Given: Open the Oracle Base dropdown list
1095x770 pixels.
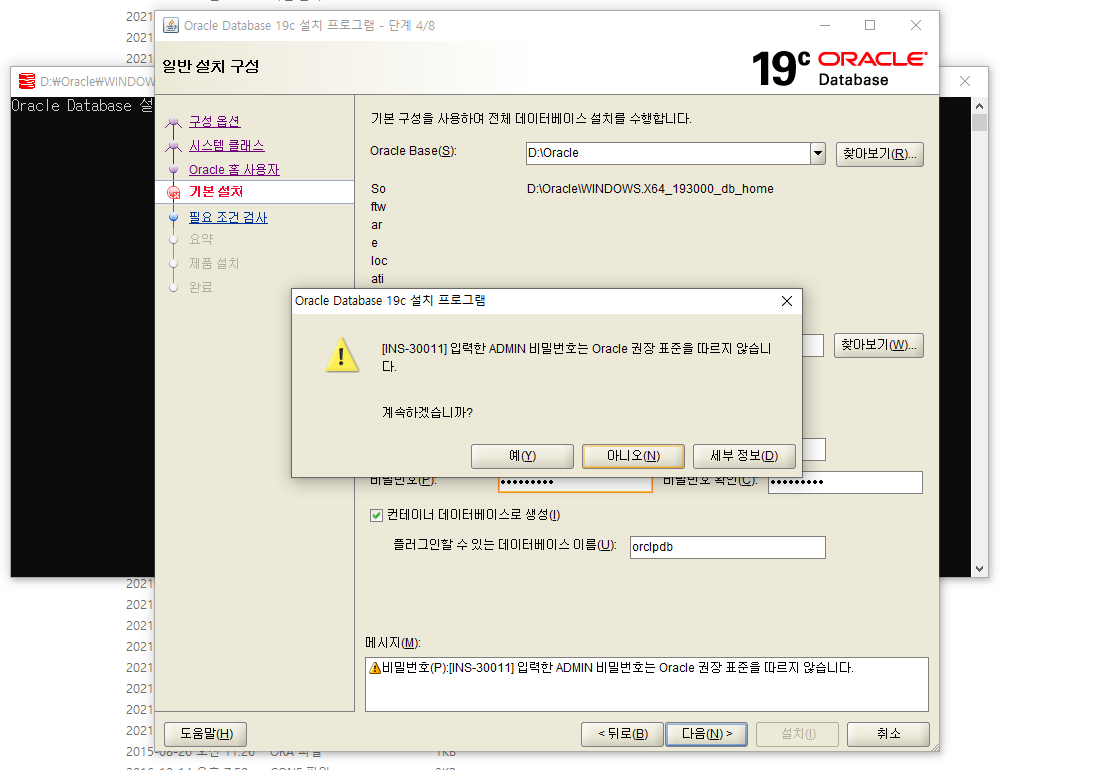Looking at the screenshot, I should (x=817, y=154).
